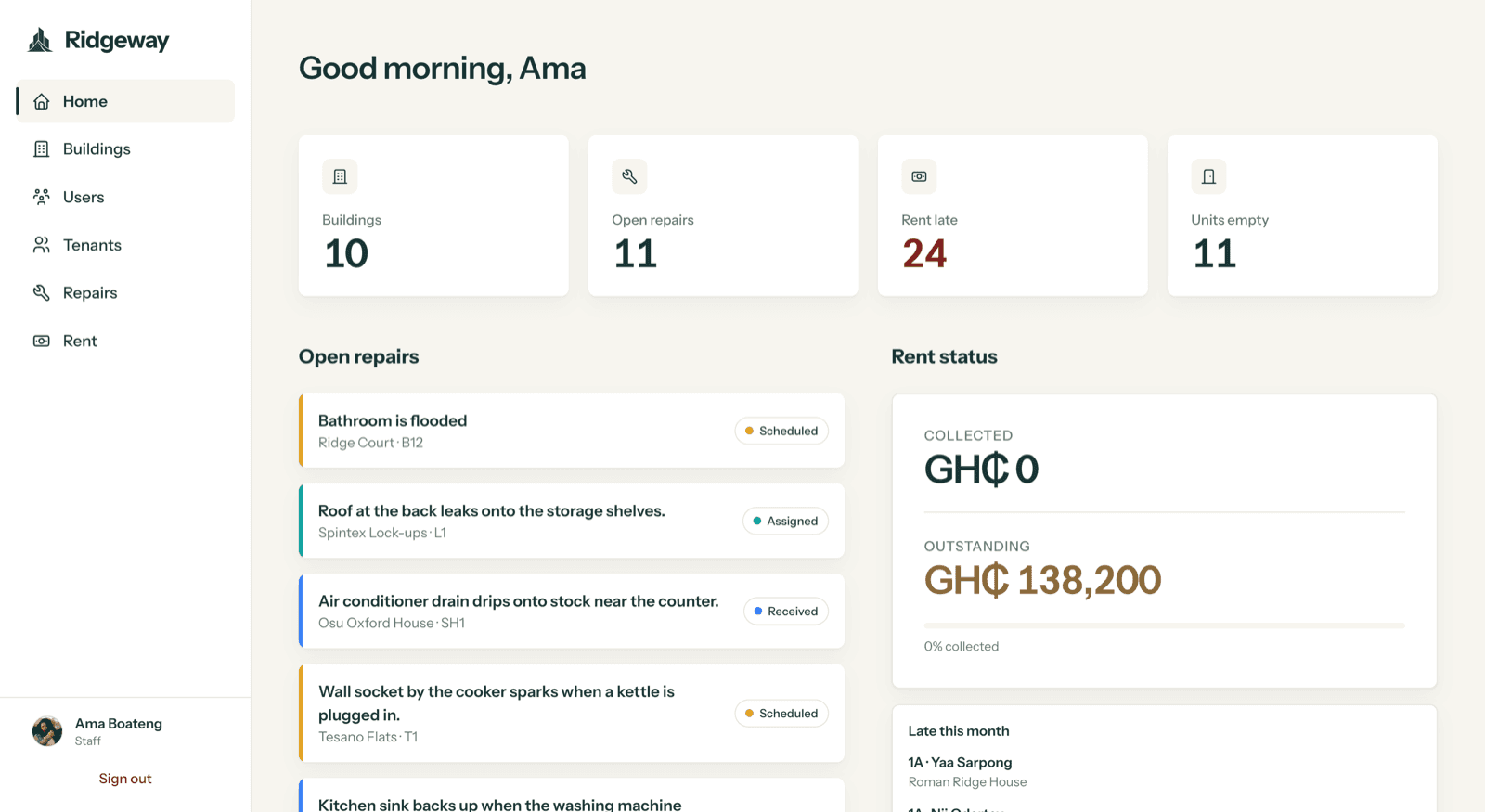
Task: Sign out of the account
Action: (x=125, y=779)
